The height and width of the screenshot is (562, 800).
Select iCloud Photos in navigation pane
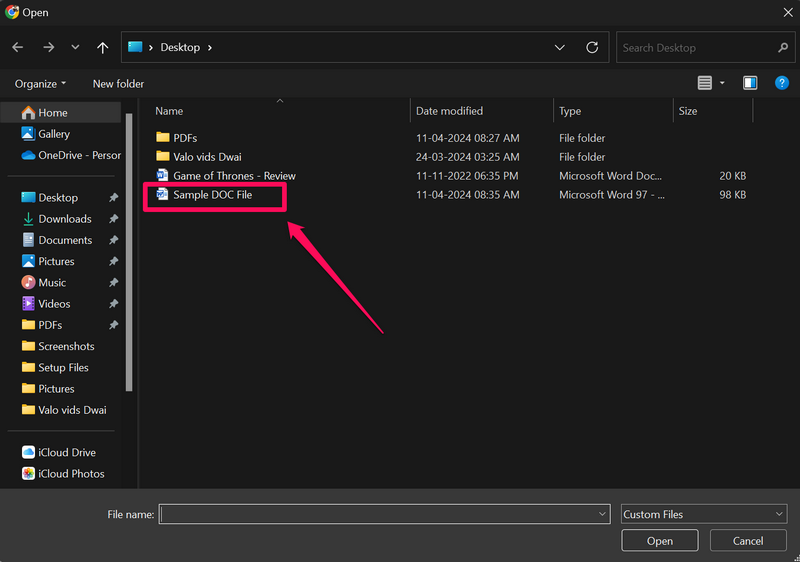[70, 474]
